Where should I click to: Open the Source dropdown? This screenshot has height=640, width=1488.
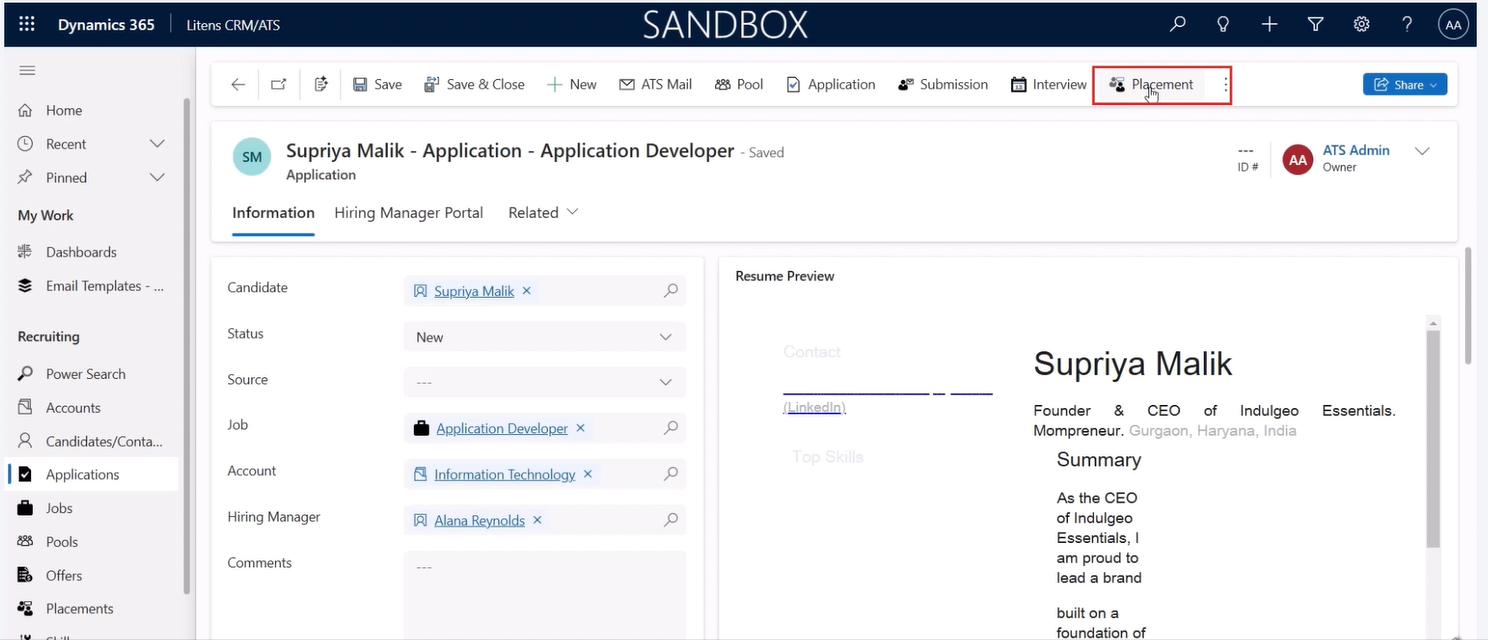coord(545,382)
